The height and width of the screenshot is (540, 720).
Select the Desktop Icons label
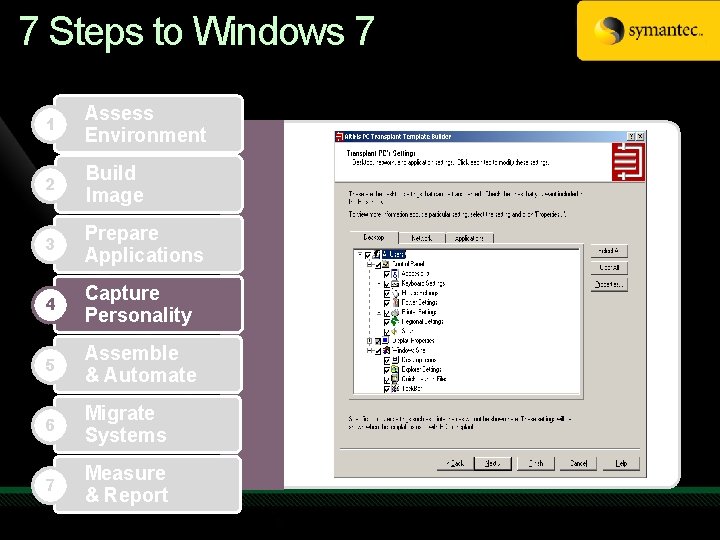click(x=418, y=360)
